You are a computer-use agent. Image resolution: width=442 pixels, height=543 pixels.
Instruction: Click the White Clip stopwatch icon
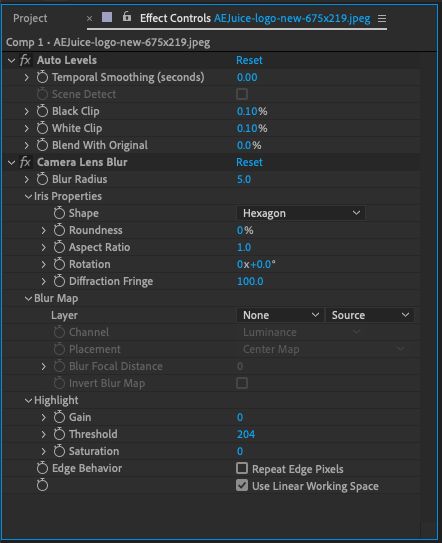pos(42,128)
